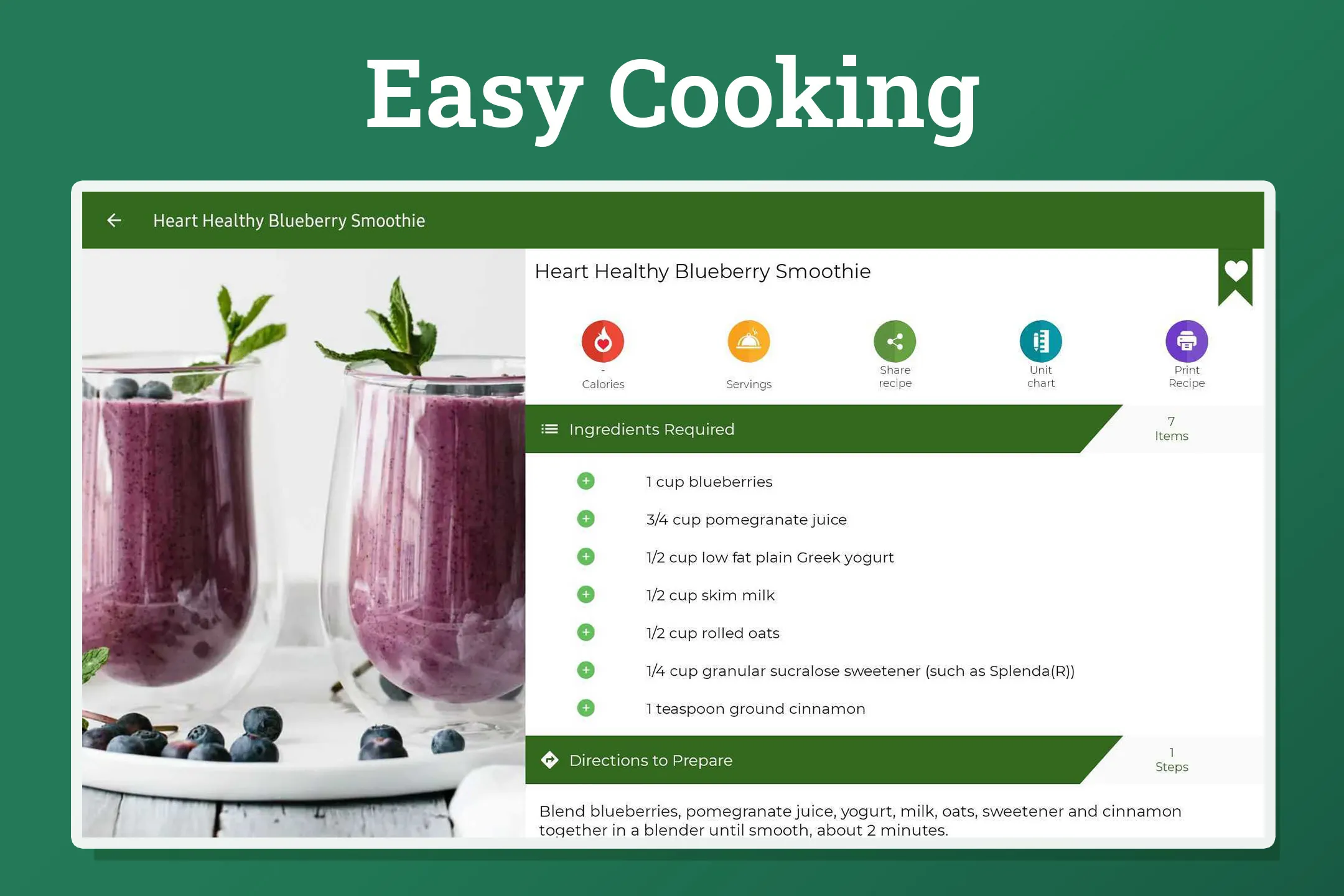This screenshot has width=1344, height=896.
Task: Select the Heart Healthy Blueberry Smoothie tab
Action: tap(288, 220)
